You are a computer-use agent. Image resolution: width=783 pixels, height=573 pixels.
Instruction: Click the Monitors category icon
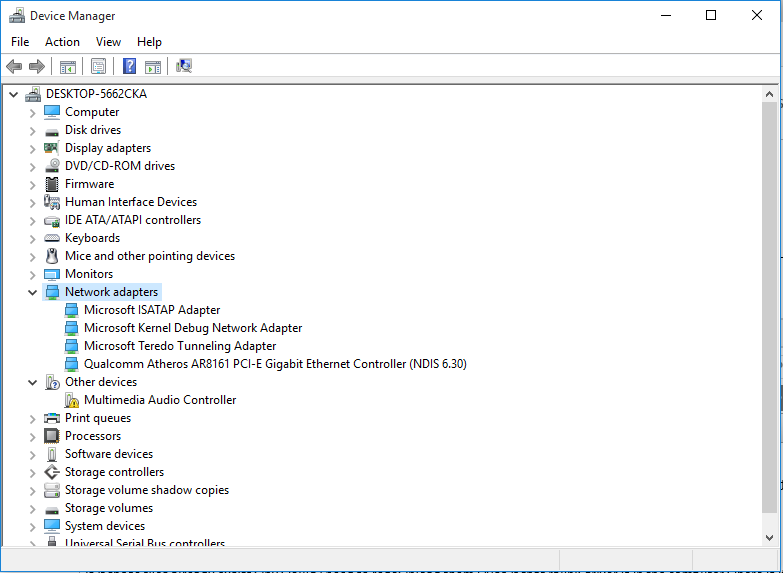52,274
